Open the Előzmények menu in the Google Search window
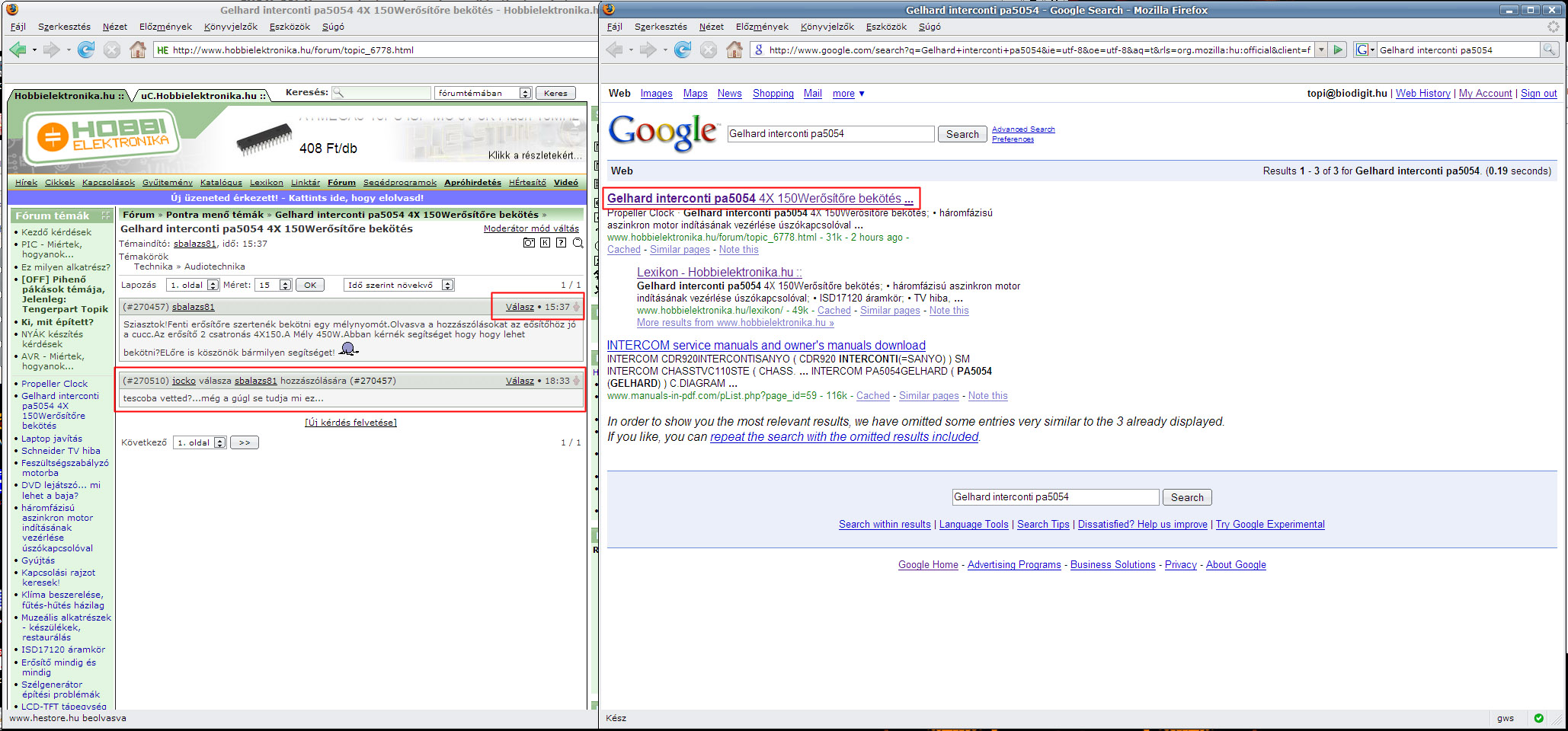1568x731 pixels. tap(762, 27)
